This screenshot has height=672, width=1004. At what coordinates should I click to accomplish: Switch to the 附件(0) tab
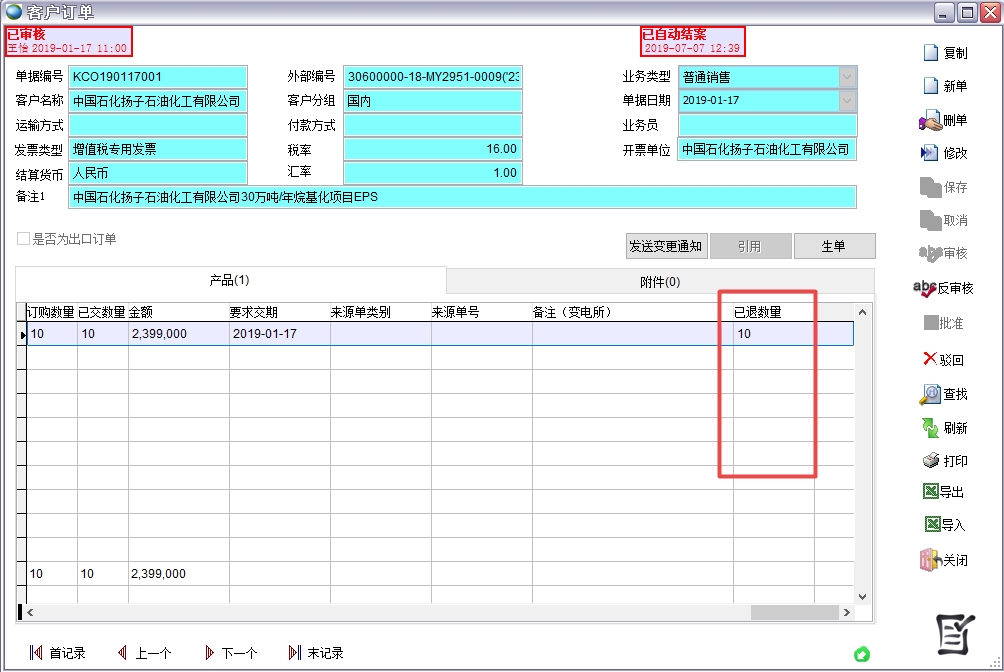point(659,282)
